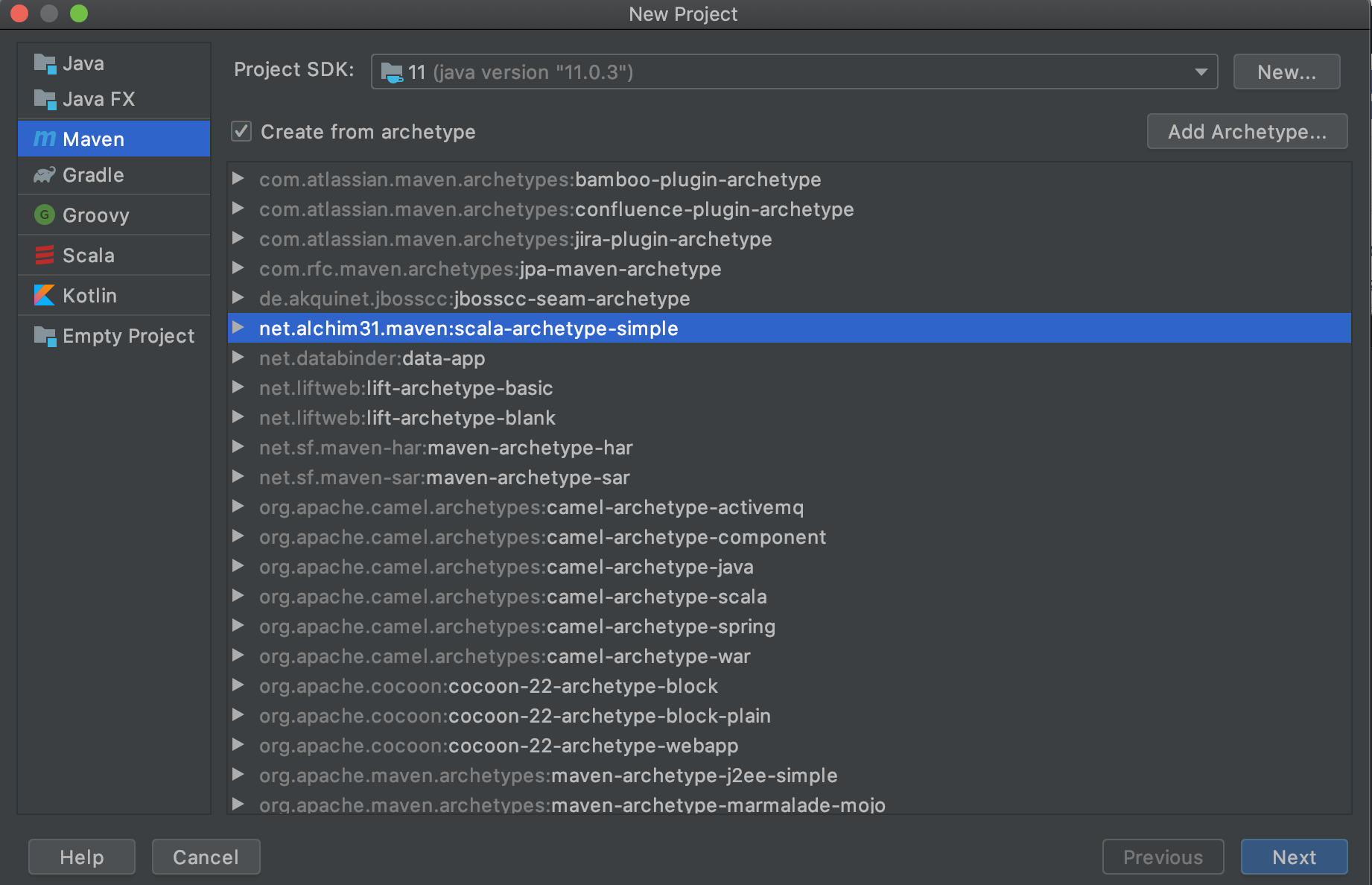This screenshot has width=1372, height=885.
Task: Click SDK text '11 (java version "11.0.3")'
Action: (x=521, y=72)
